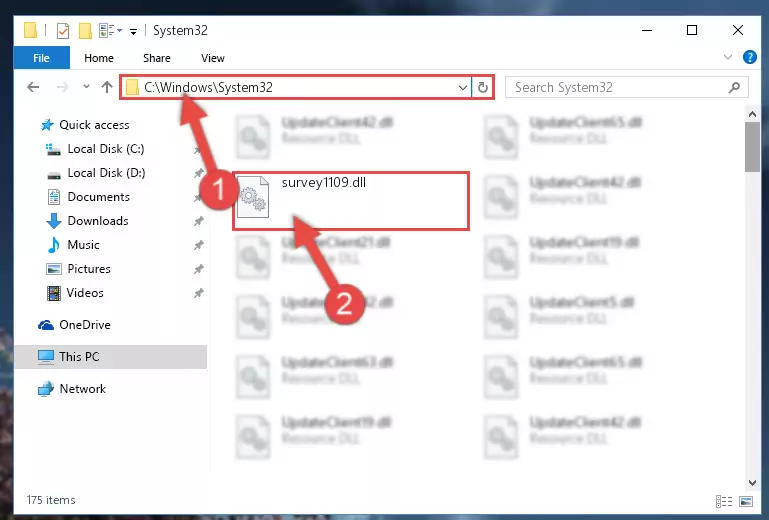Image resolution: width=769 pixels, height=520 pixels.
Task: Switch to Large icons view in status bar
Action: [x=746, y=501]
